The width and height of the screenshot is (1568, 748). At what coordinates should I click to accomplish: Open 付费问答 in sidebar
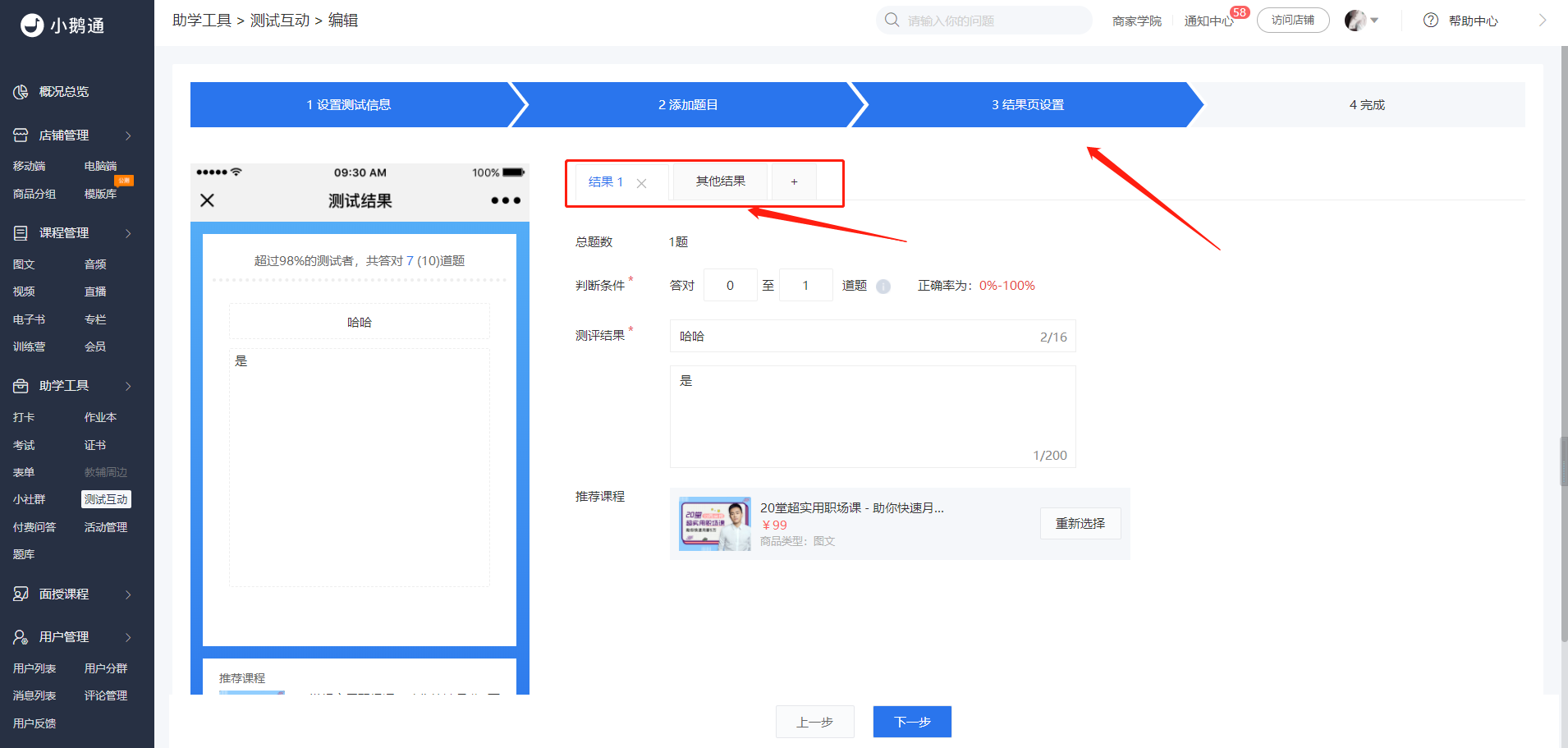coord(34,527)
